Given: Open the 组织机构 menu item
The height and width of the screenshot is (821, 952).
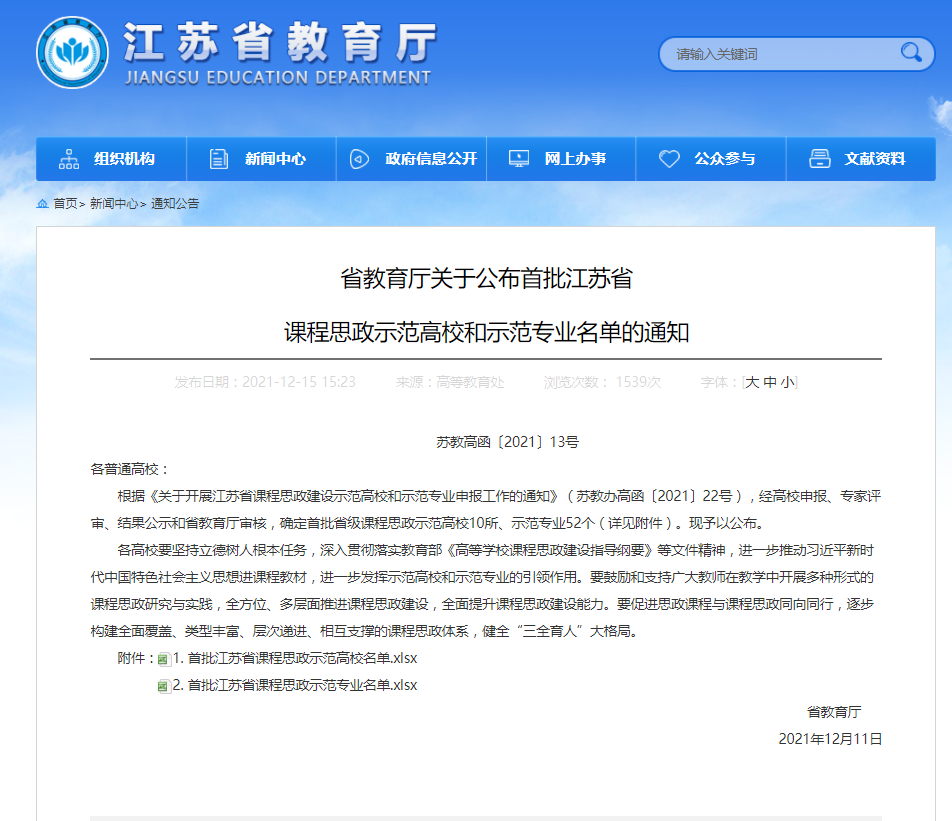Looking at the screenshot, I should tap(125, 159).
